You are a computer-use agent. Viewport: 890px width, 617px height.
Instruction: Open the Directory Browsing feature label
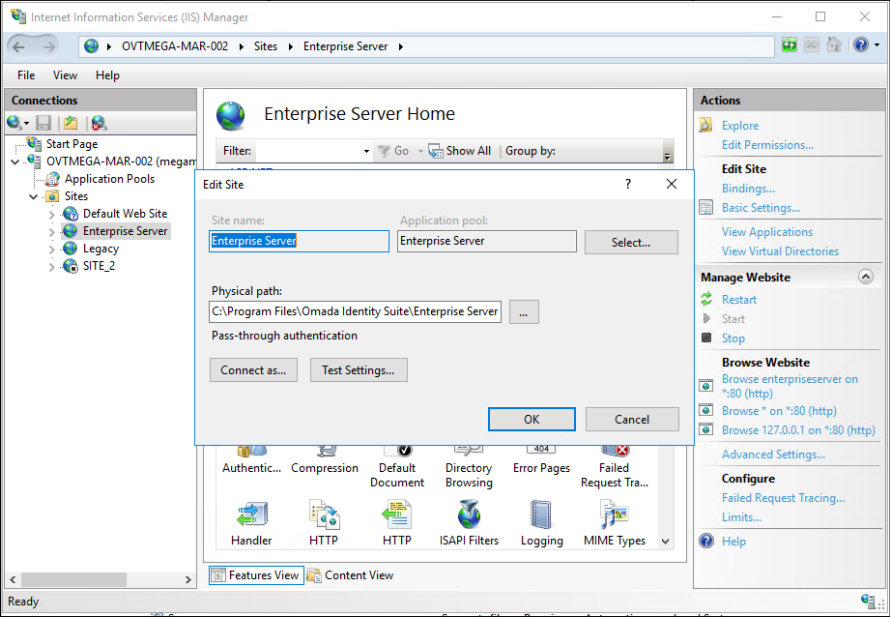[469, 475]
